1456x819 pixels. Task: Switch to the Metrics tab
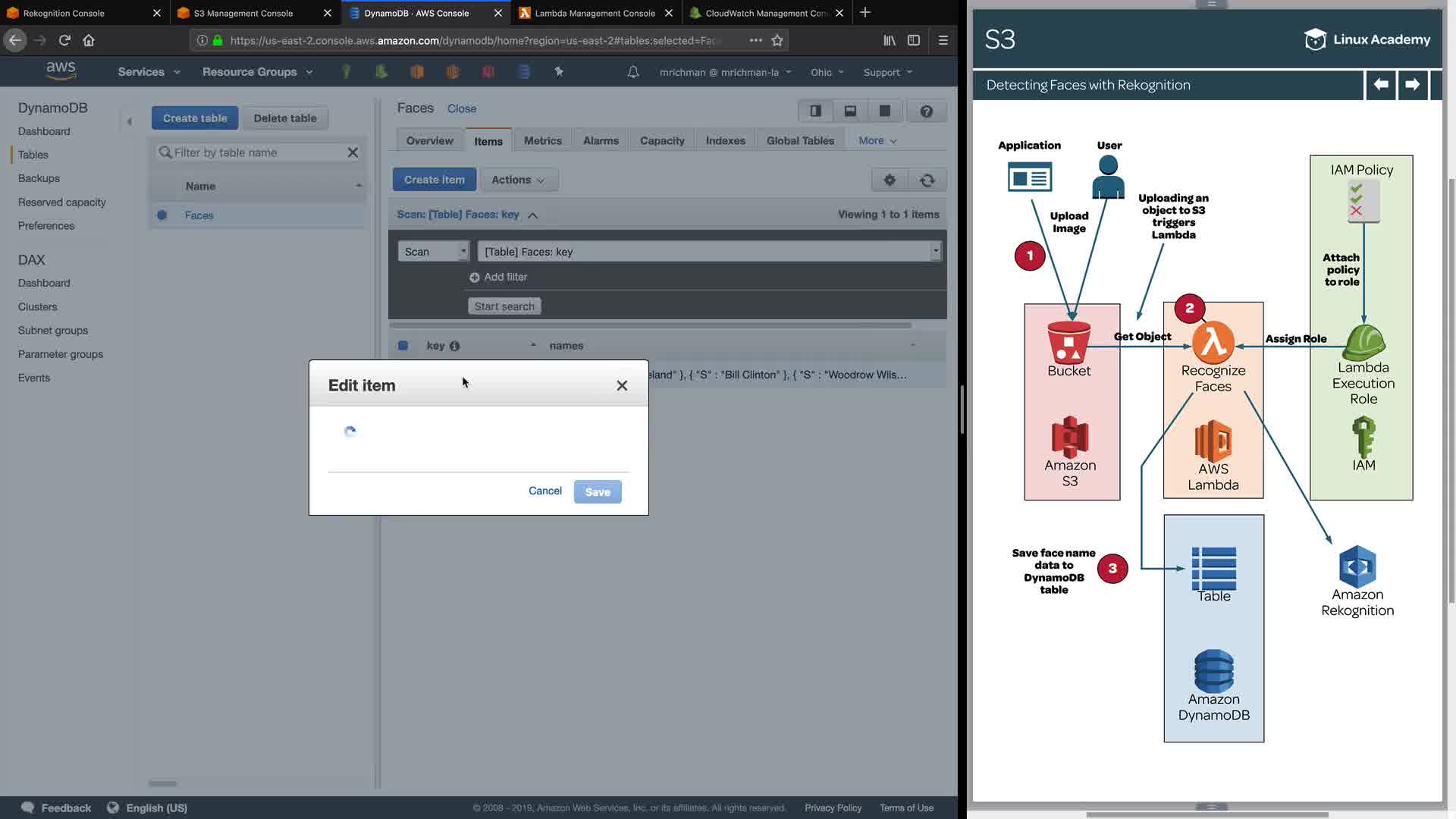(x=542, y=140)
